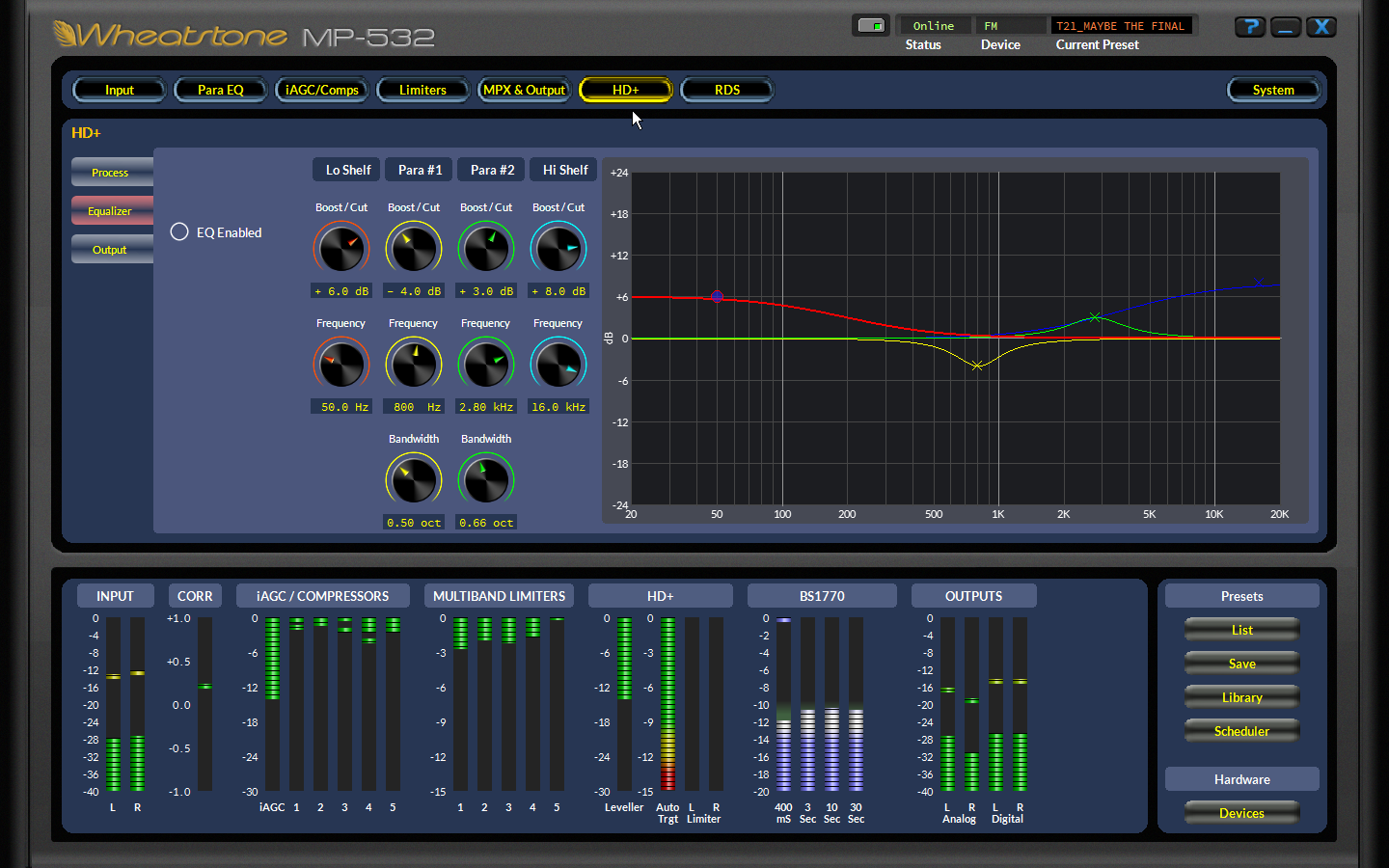Adjust the Lo Shelf Boost/Cut knob
Screen dimensions: 1389x868
pos(341,249)
